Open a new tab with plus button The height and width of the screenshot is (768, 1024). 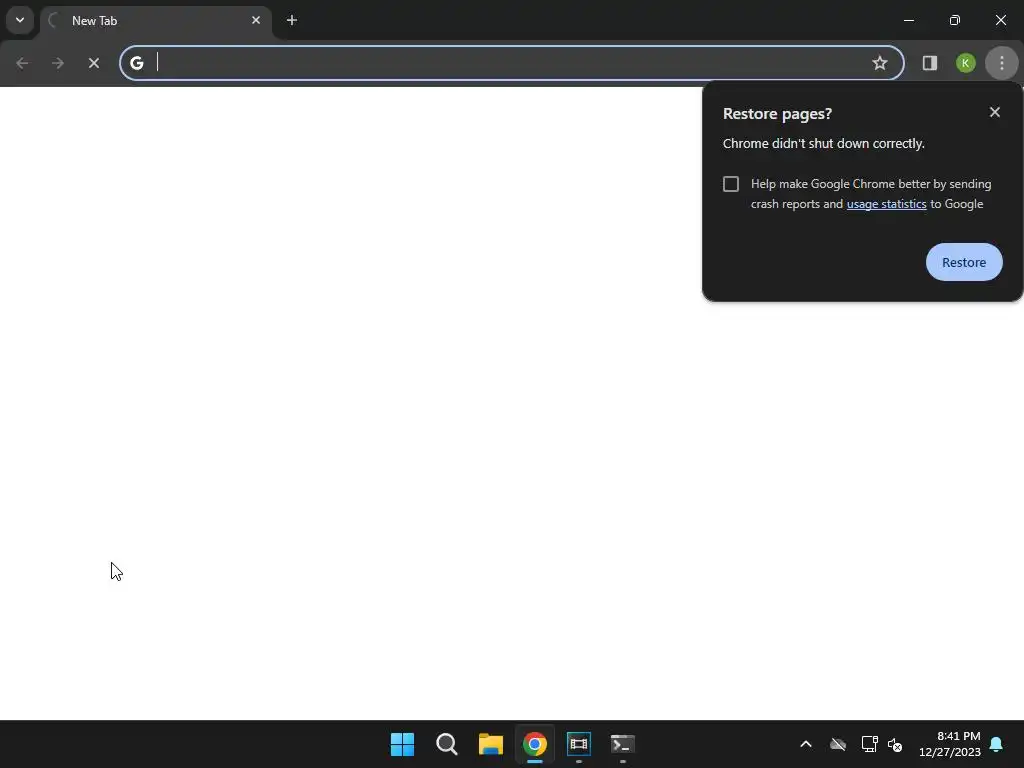pos(292,20)
